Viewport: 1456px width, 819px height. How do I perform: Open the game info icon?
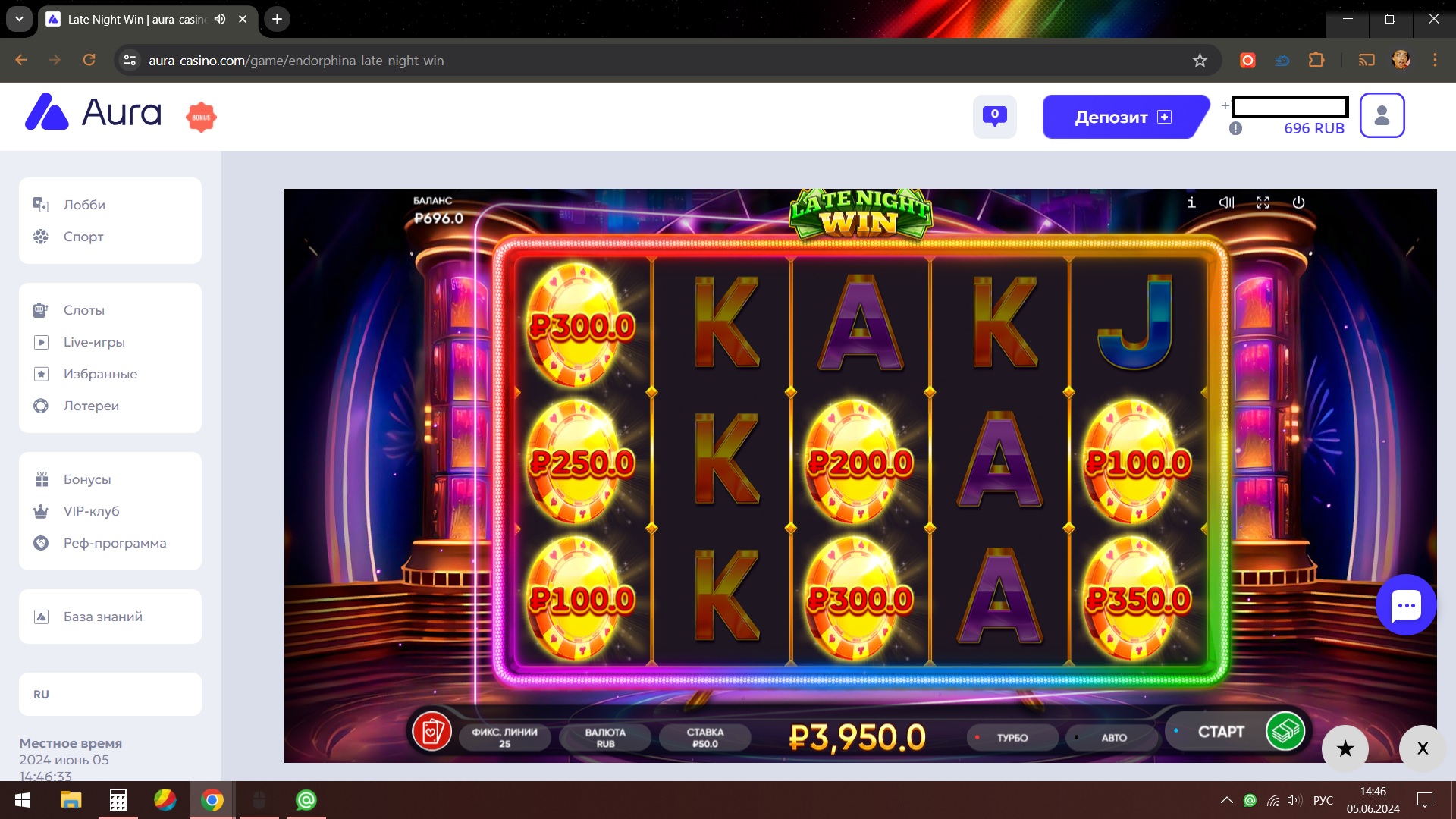[x=1191, y=202]
